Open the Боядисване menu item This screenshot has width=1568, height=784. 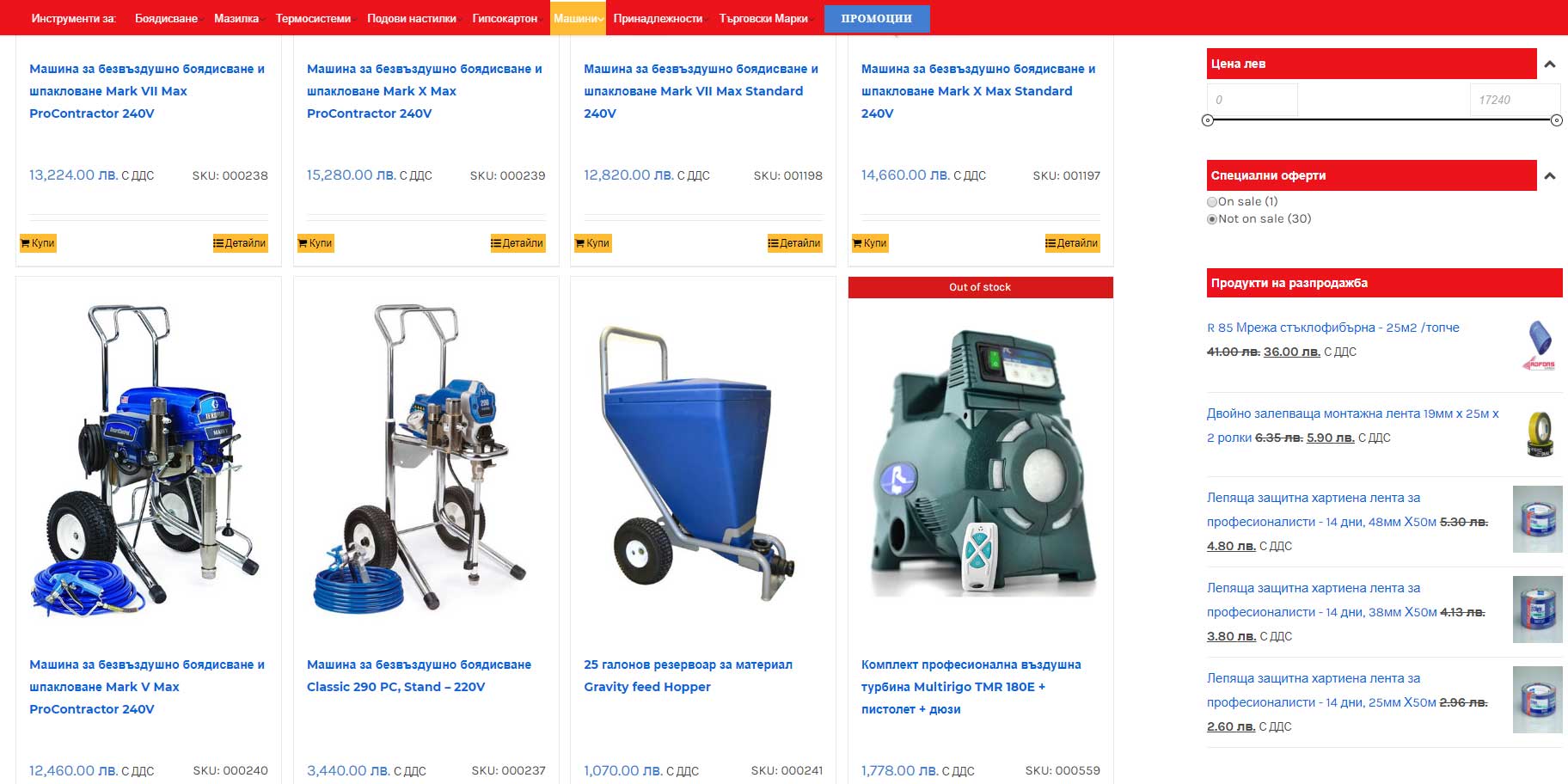click(166, 18)
